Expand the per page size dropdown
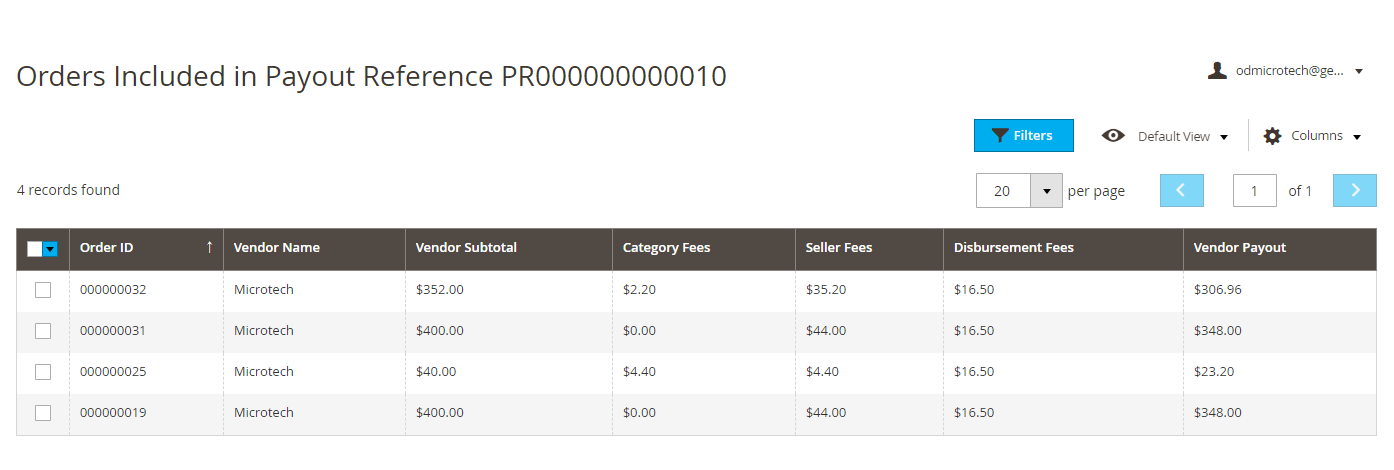Screen dimensions: 1394x470 [1046, 191]
